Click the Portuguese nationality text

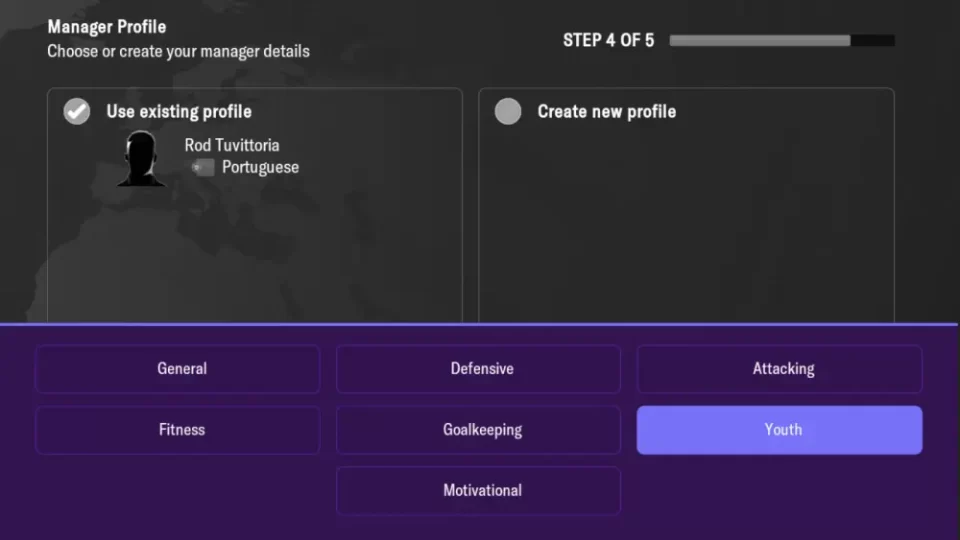260,168
